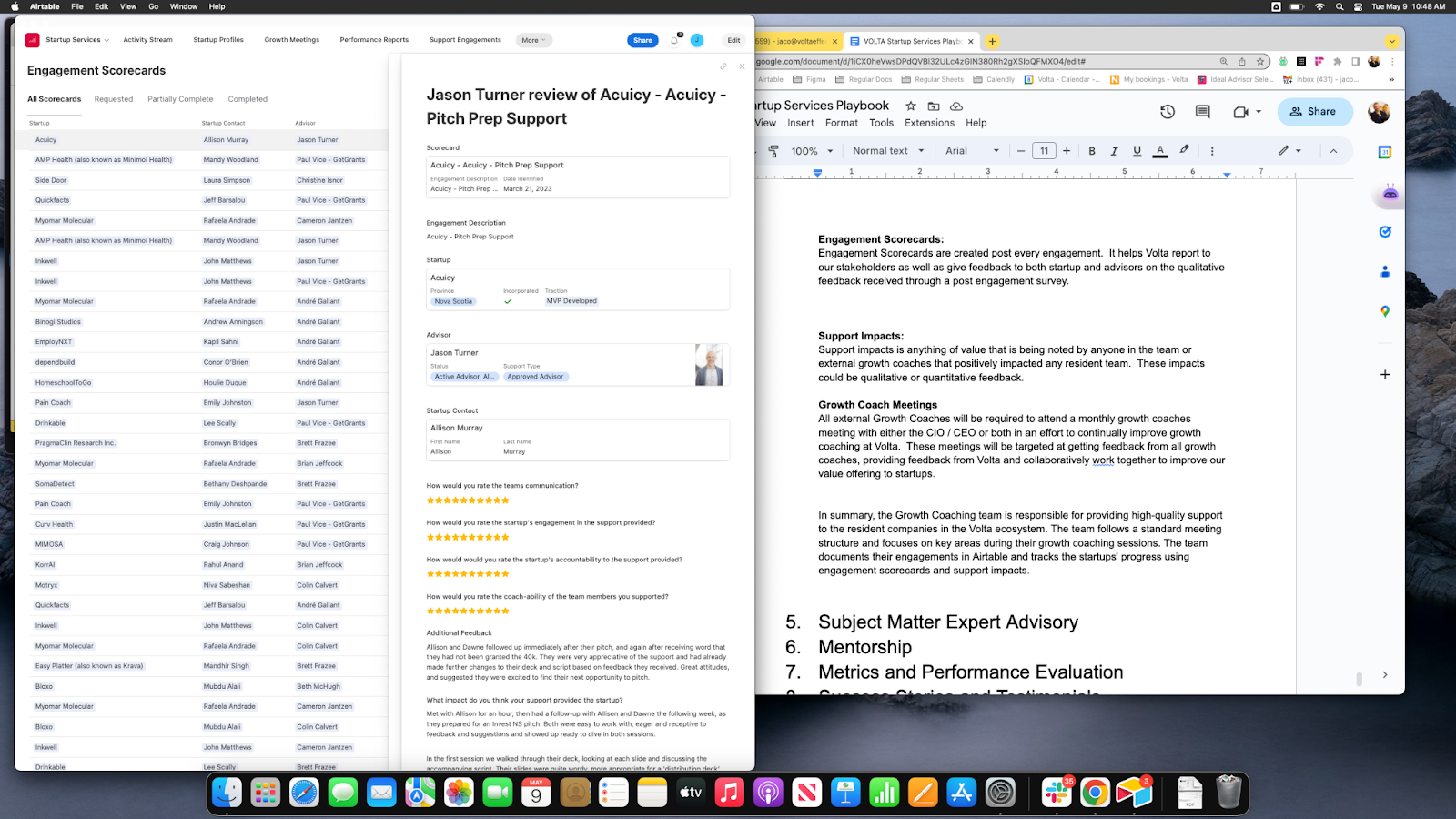
Task: Open Google Maps side panel icon
Action: (1384, 311)
